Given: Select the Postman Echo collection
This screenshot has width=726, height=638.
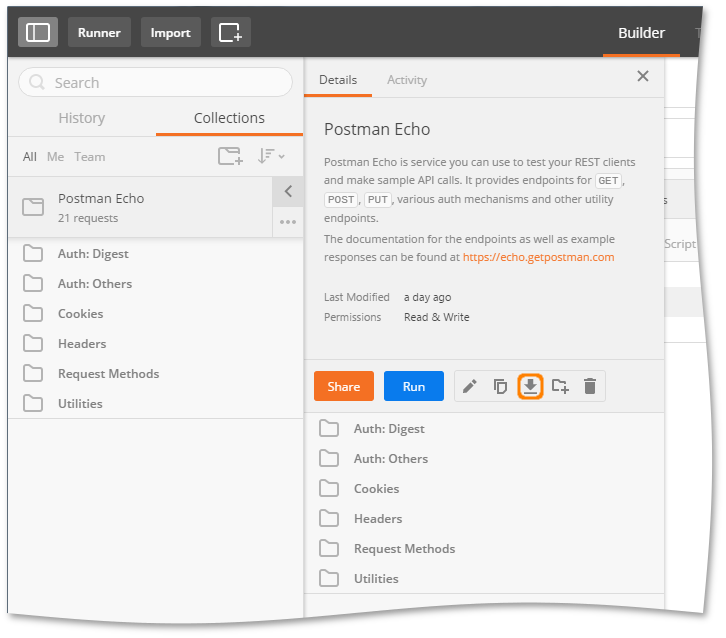Looking at the screenshot, I should pyautogui.click(x=140, y=207).
